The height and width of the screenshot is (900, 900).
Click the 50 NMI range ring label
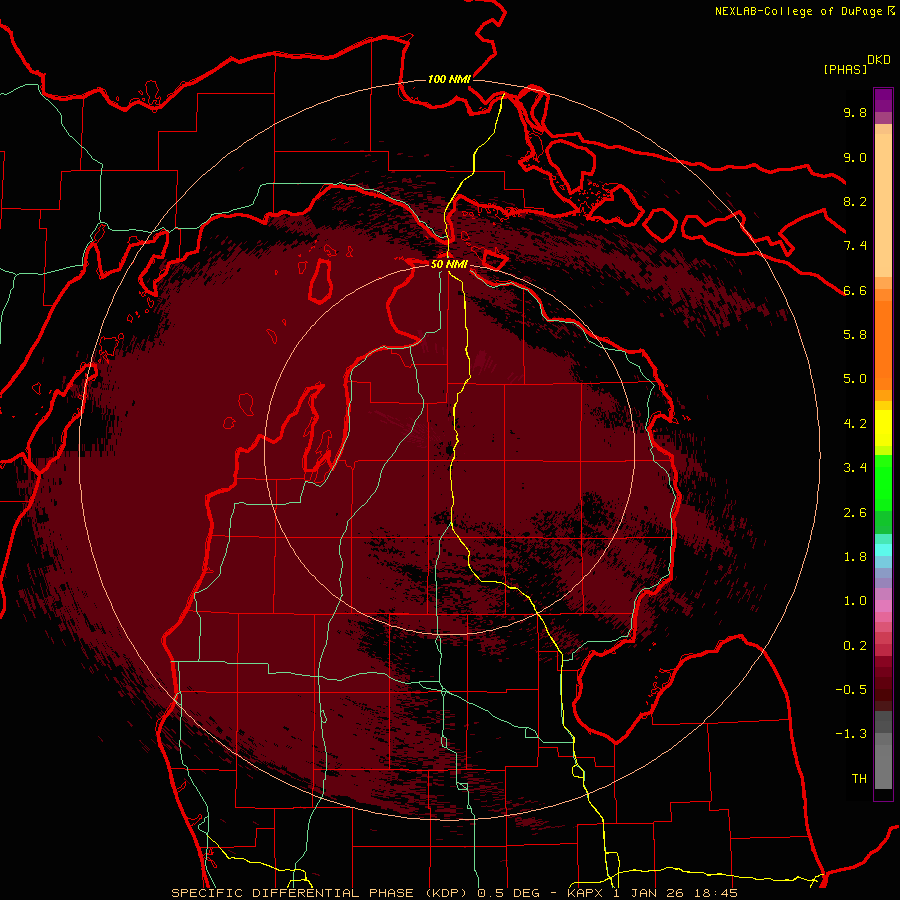[449, 265]
